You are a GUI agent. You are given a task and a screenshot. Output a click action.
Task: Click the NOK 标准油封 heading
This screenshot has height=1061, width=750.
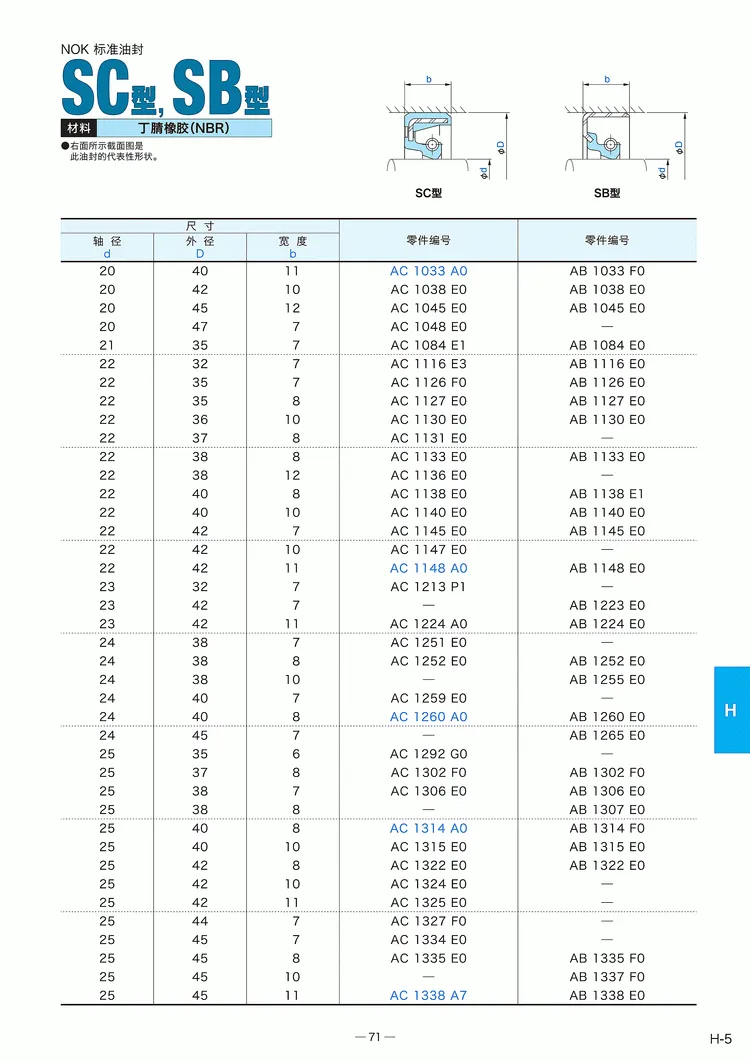[102, 49]
